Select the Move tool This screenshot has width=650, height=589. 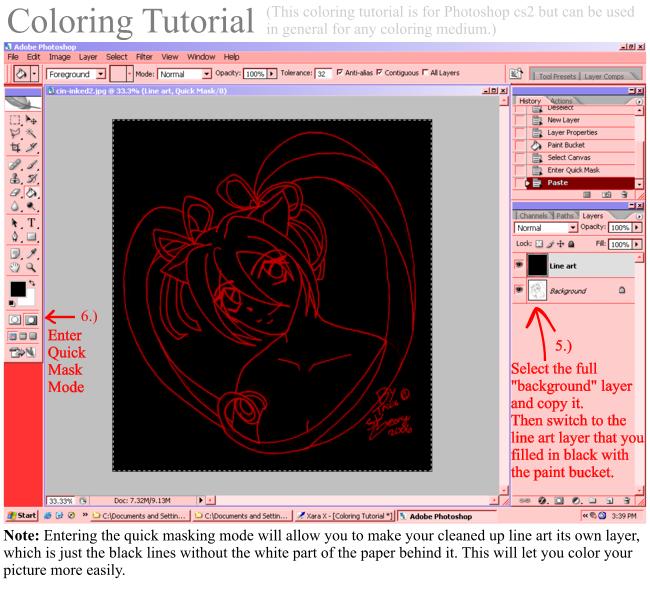pos(31,120)
